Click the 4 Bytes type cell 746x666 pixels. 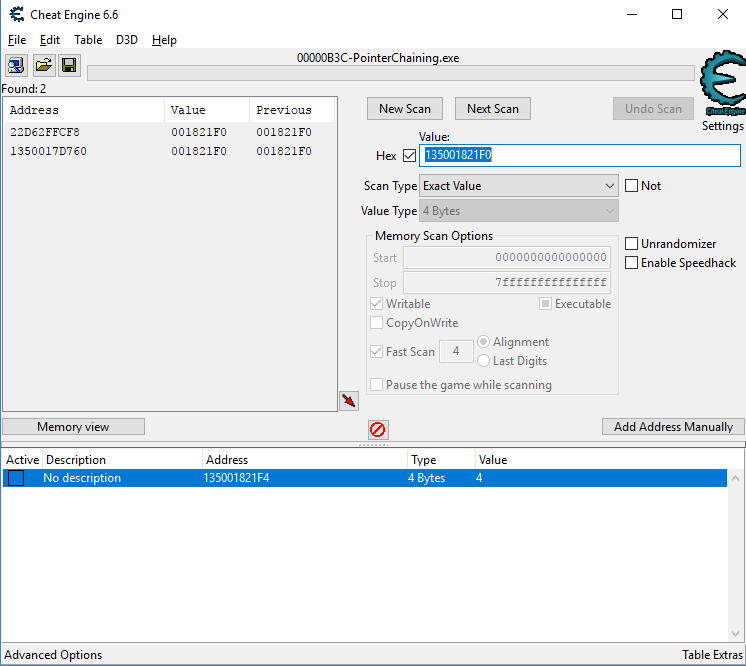point(426,478)
